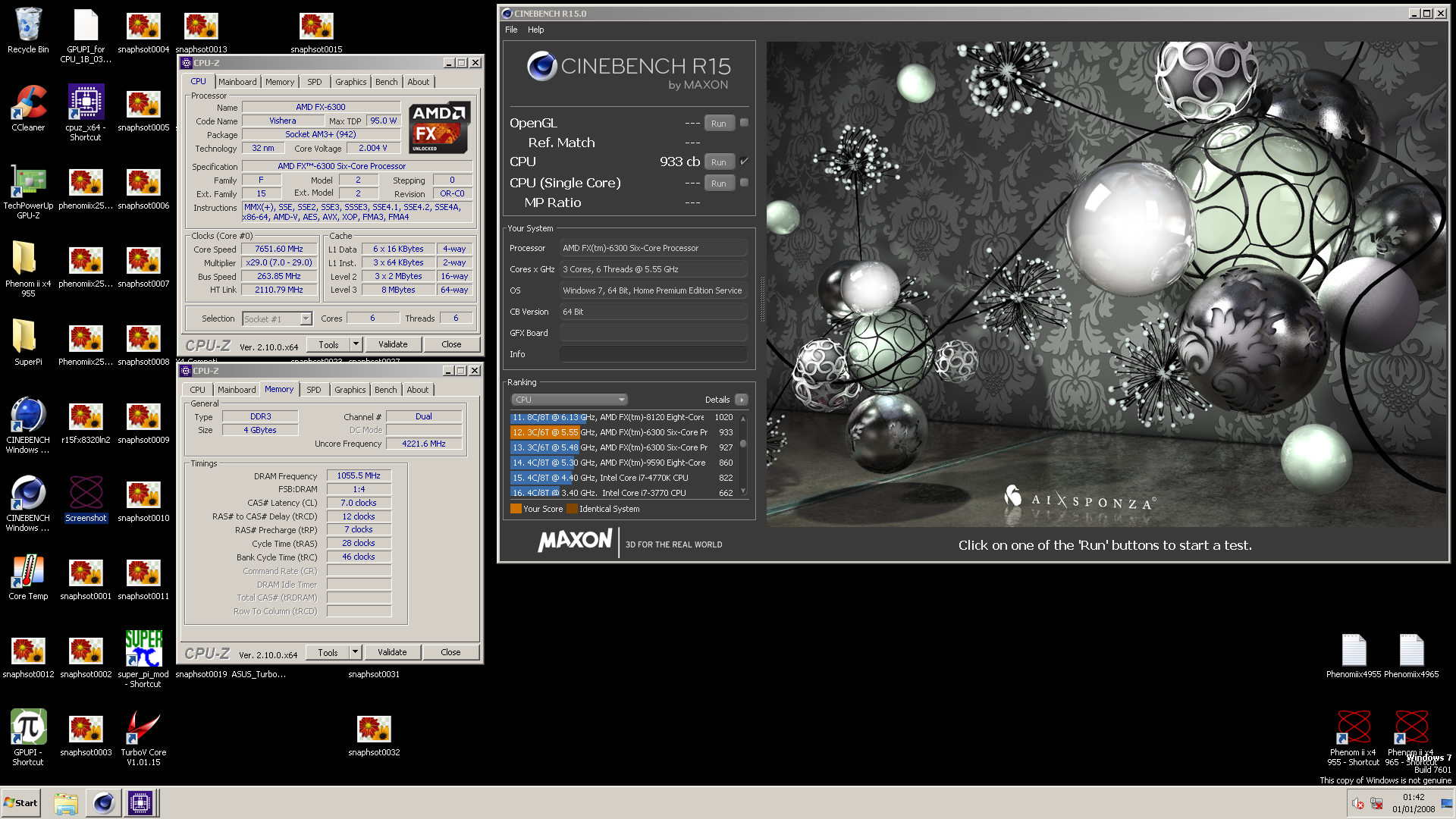Viewport: 1456px width, 819px height.
Task: Open SPD tab in Memory CPU-Z window
Action: [314, 390]
